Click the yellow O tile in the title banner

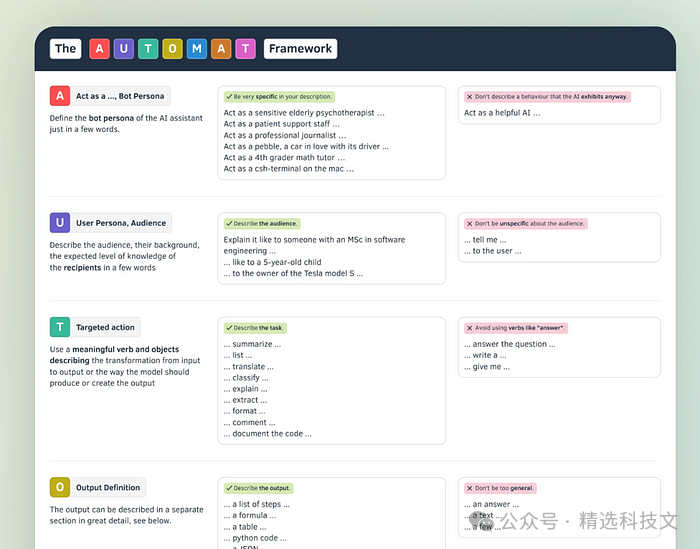point(172,49)
